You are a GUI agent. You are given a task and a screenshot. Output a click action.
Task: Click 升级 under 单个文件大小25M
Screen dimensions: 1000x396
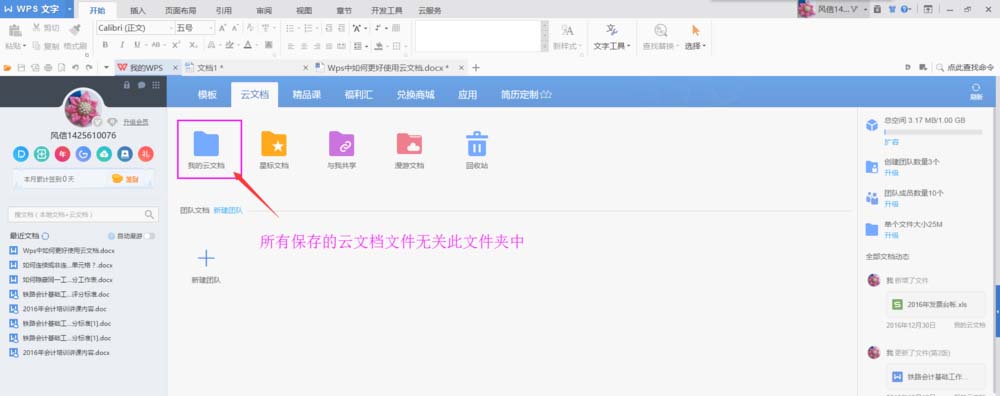click(x=892, y=235)
